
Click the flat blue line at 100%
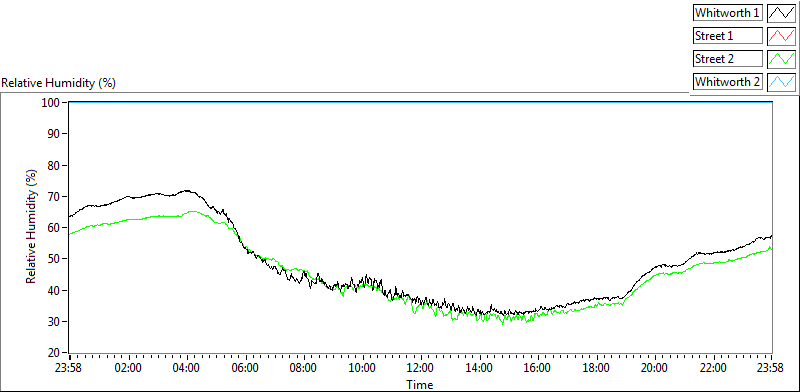(x=420, y=102)
